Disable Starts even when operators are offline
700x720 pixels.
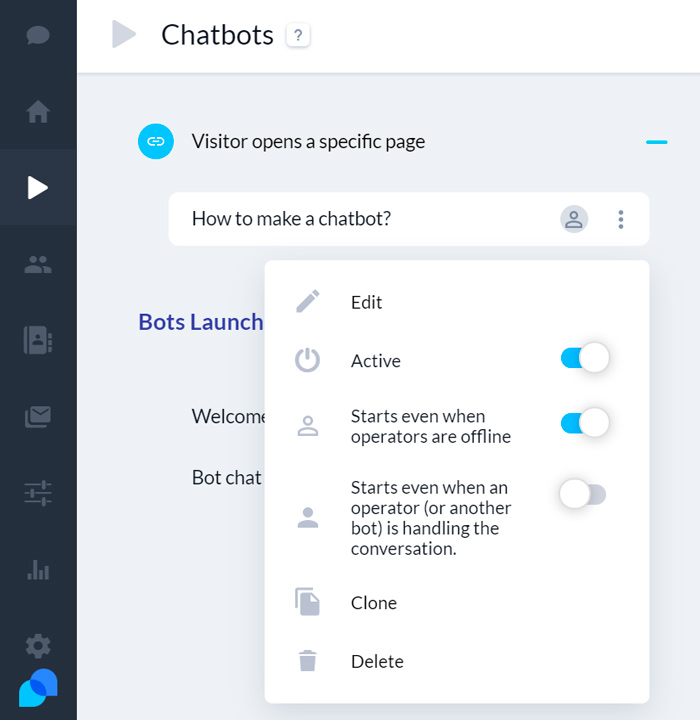click(585, 423)
